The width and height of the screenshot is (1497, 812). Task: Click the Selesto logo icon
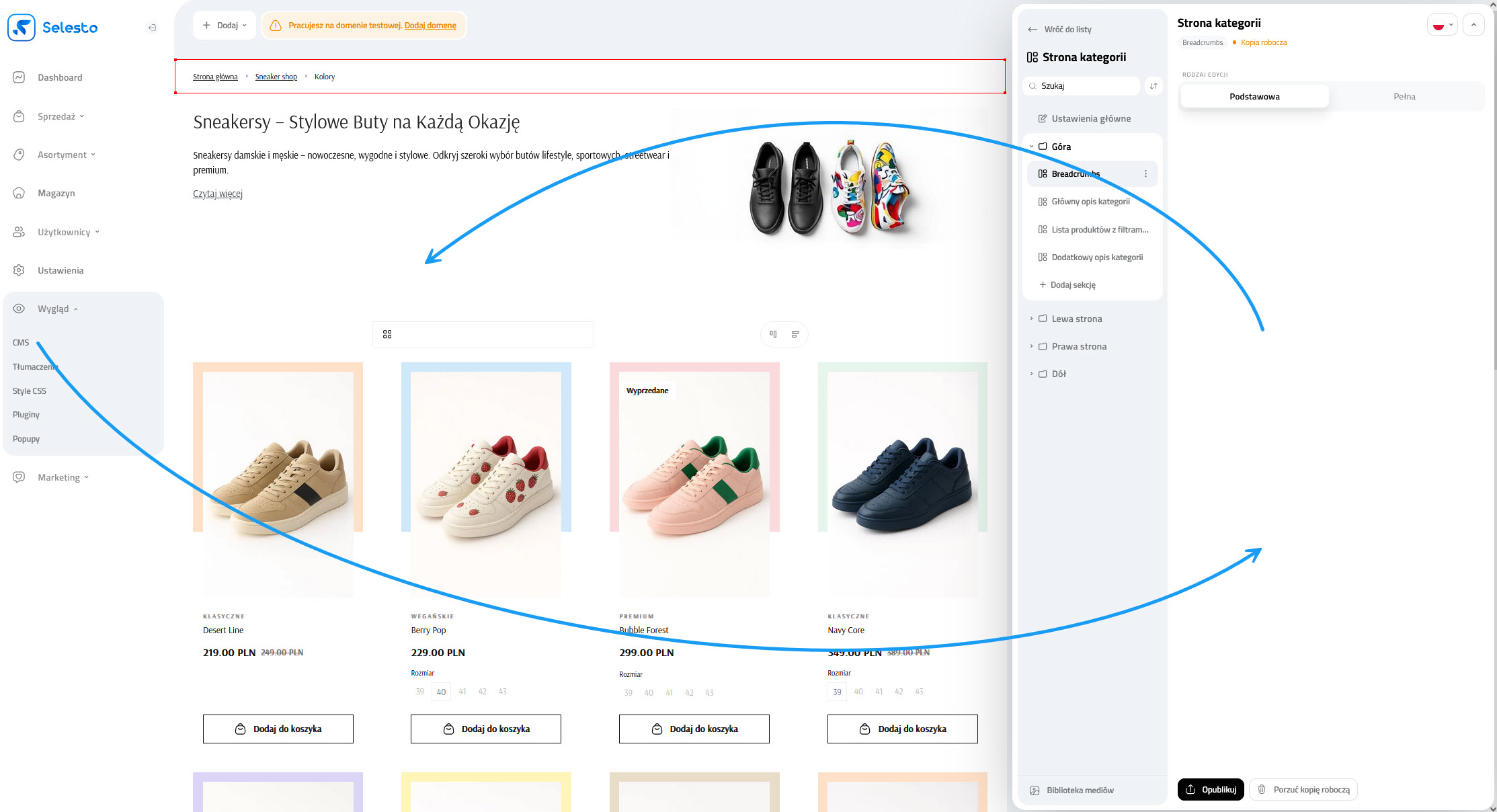tap(21, 27)
